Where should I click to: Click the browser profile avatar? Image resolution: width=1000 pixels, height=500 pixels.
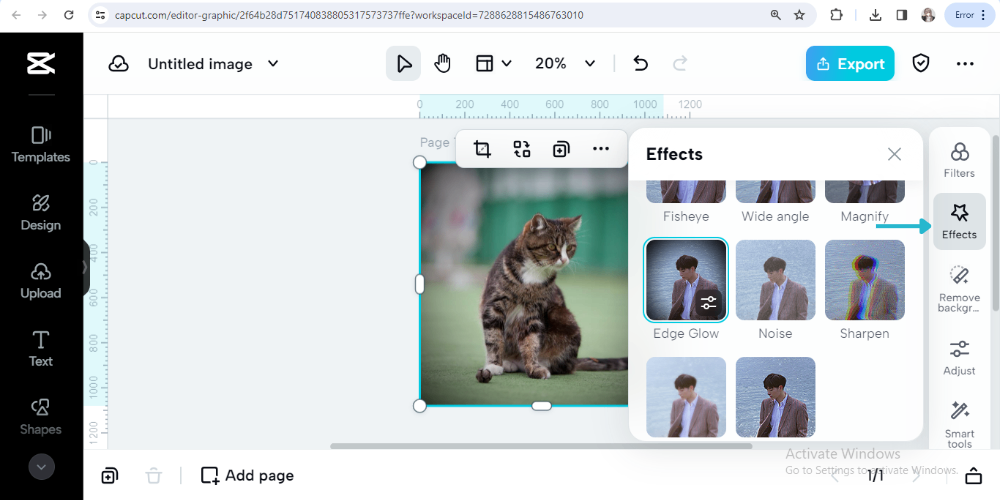(928, 15)
